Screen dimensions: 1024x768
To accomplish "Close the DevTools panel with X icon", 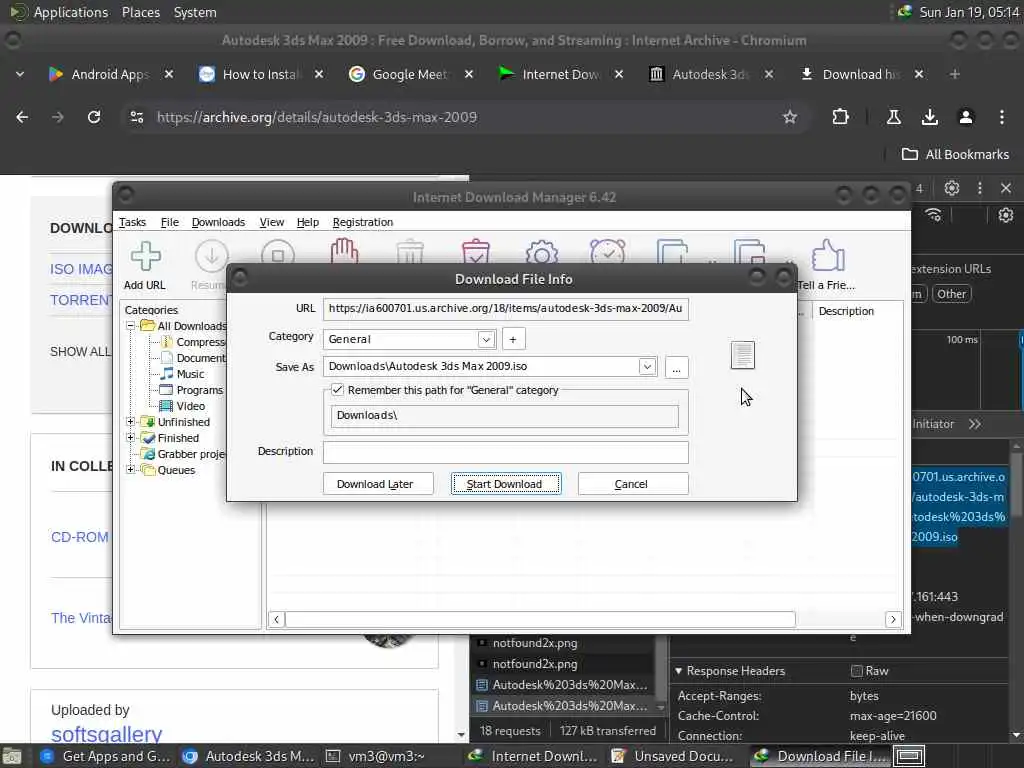I will (x=1006, y=188).
